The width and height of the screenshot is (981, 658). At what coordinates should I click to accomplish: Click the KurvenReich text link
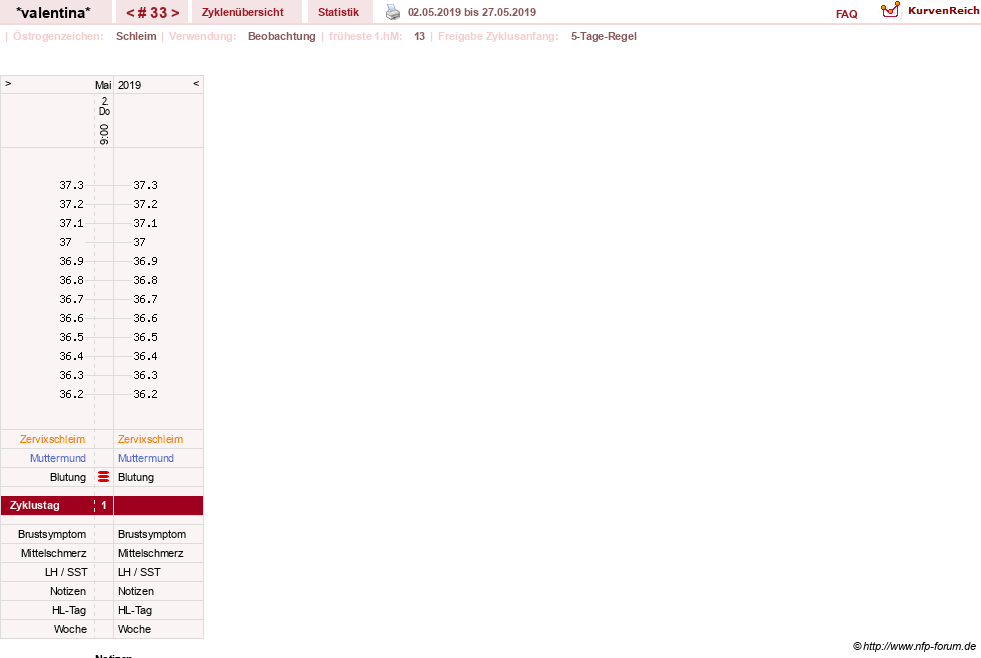(943, 11)
